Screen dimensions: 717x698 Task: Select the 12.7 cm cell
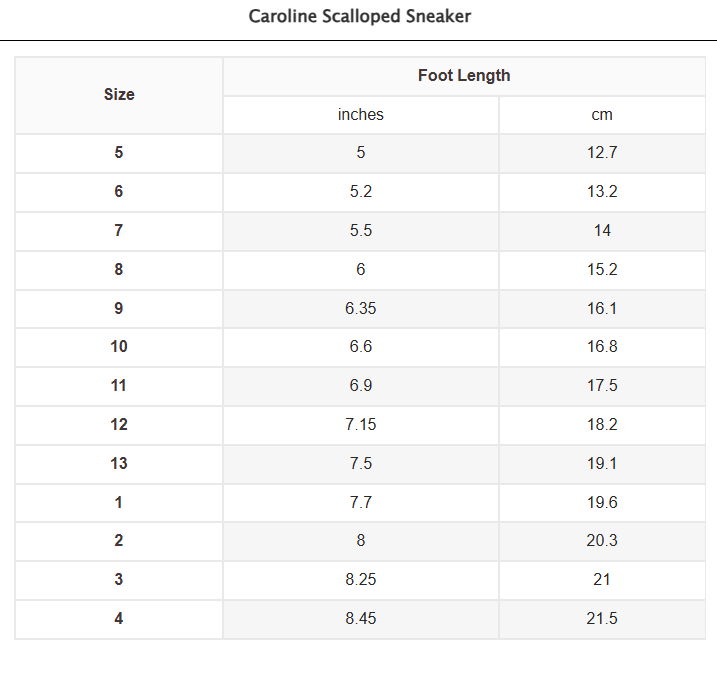602,153
